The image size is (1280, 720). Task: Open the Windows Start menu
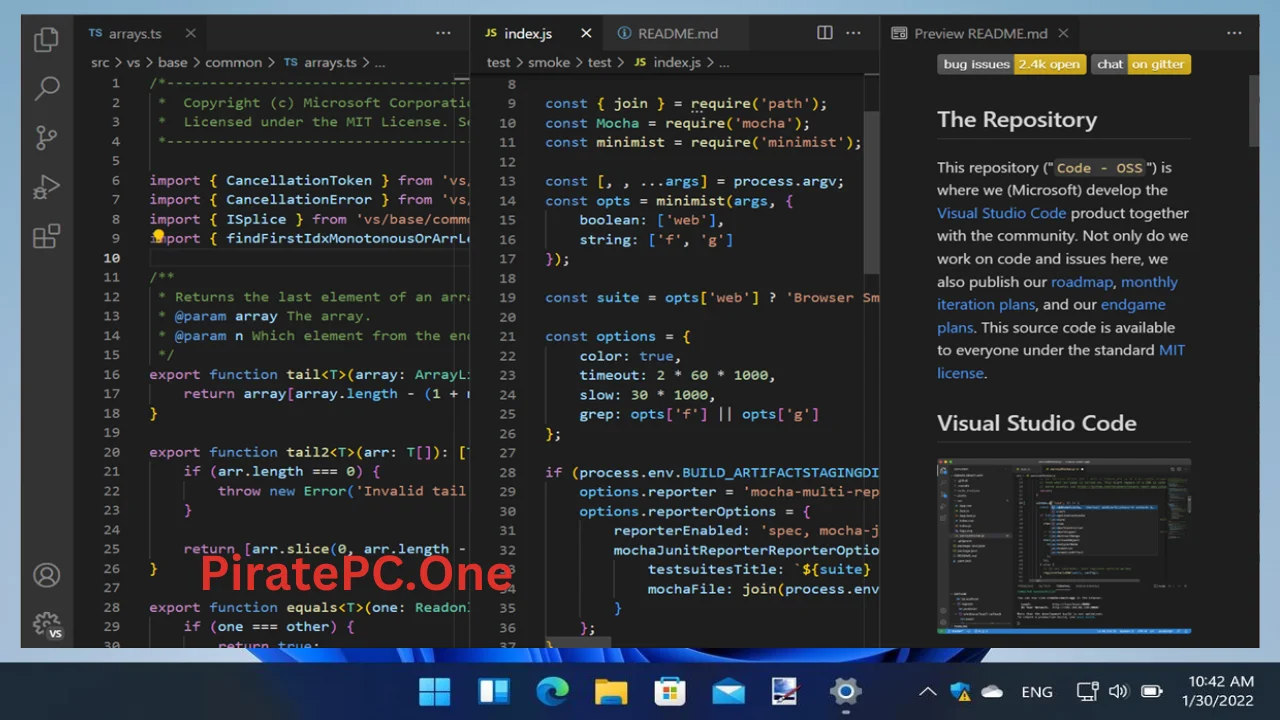coord(435,691)
